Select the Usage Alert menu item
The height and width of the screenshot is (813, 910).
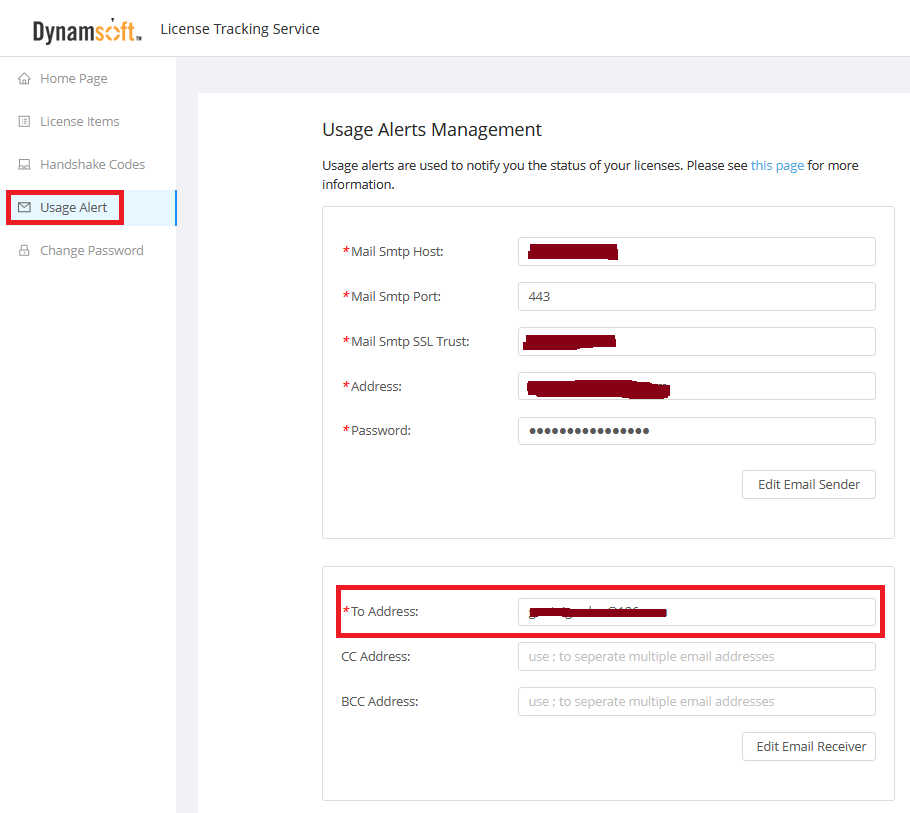pos(73,208)
